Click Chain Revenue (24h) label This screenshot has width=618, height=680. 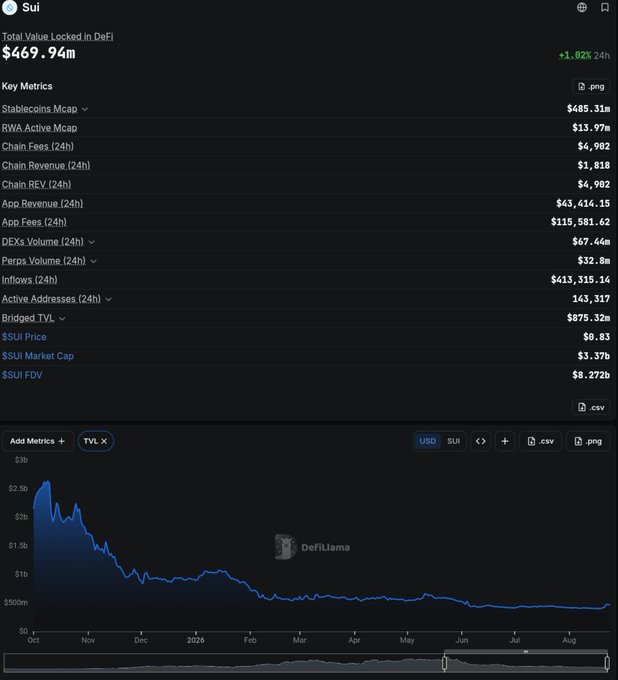[46, 166]
